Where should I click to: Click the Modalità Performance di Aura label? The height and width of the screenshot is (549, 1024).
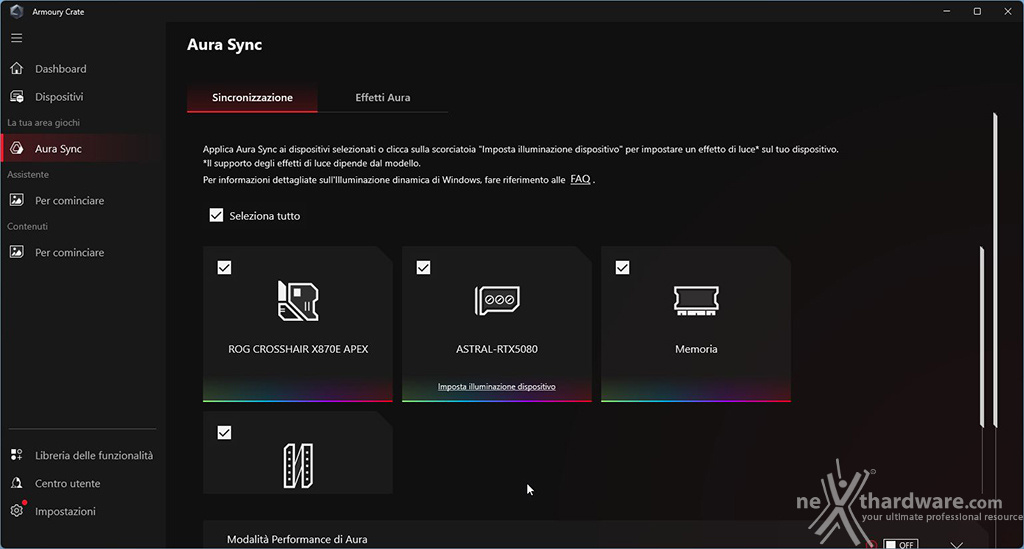297,539
